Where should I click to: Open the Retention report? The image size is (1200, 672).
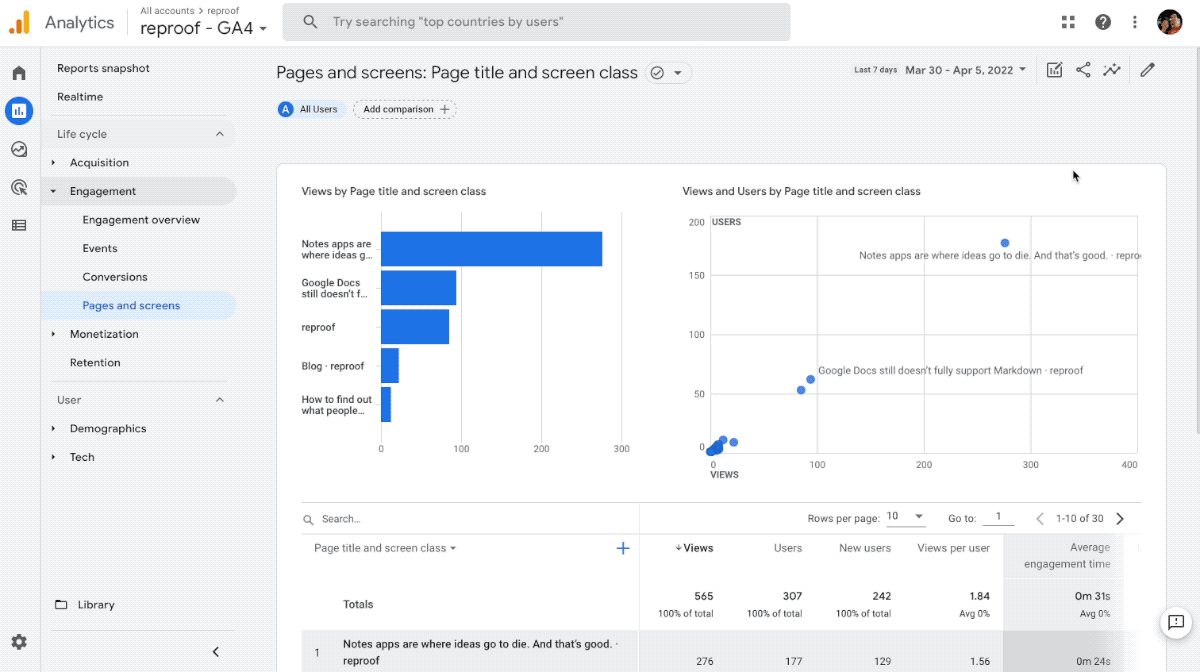pyautogui.click(x=95, y=363)
